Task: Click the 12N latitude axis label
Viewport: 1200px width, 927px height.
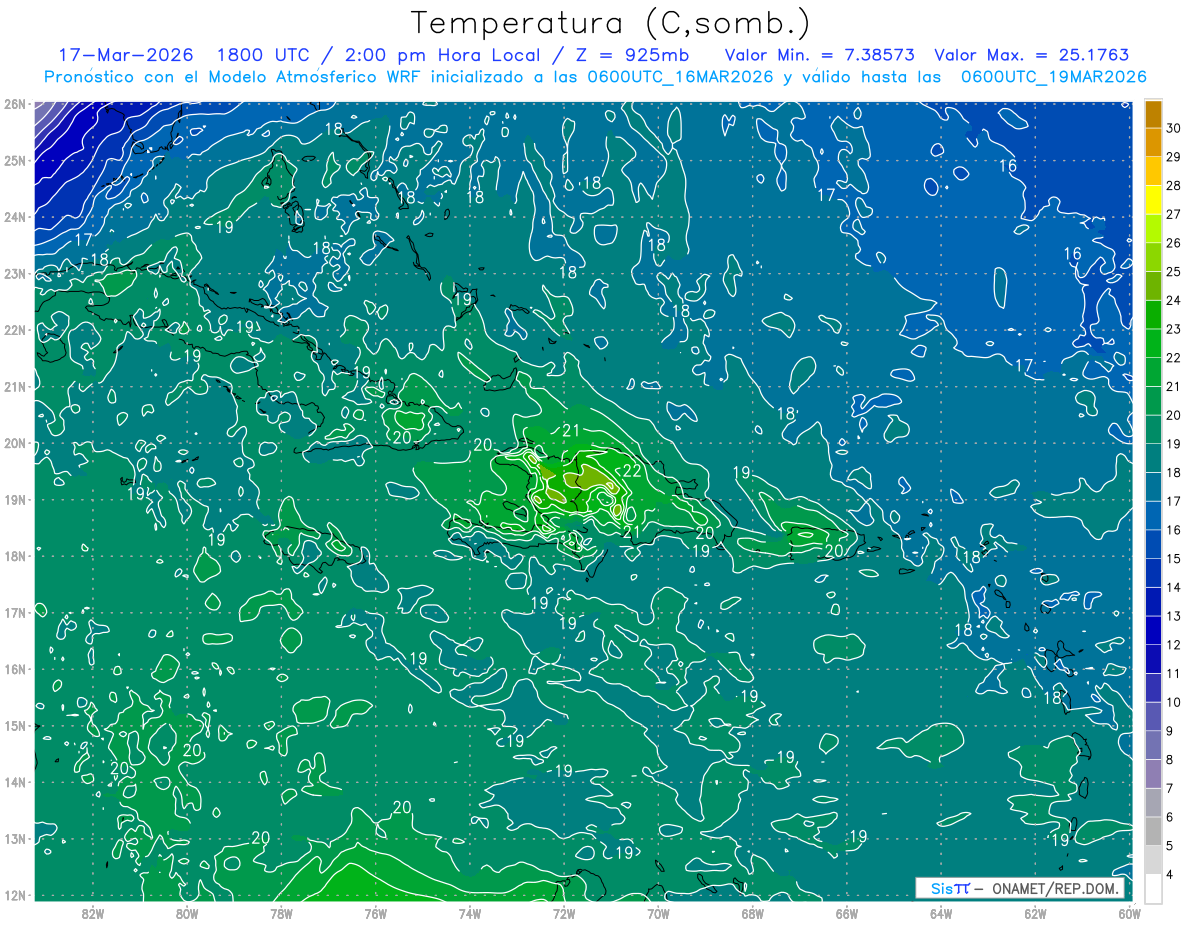Action: pos(15,895)
